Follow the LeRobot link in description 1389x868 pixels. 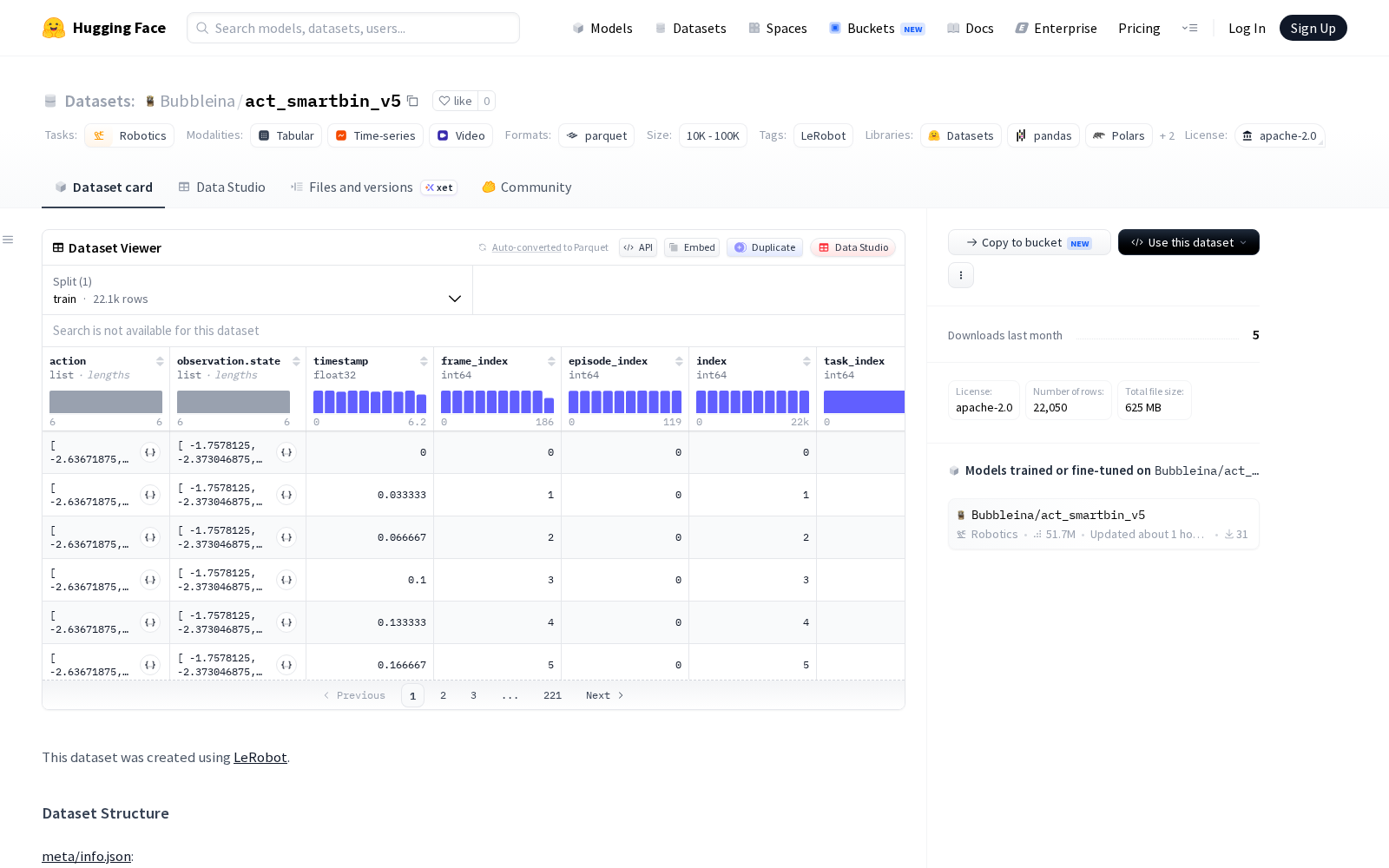click(x=260, y=757)
